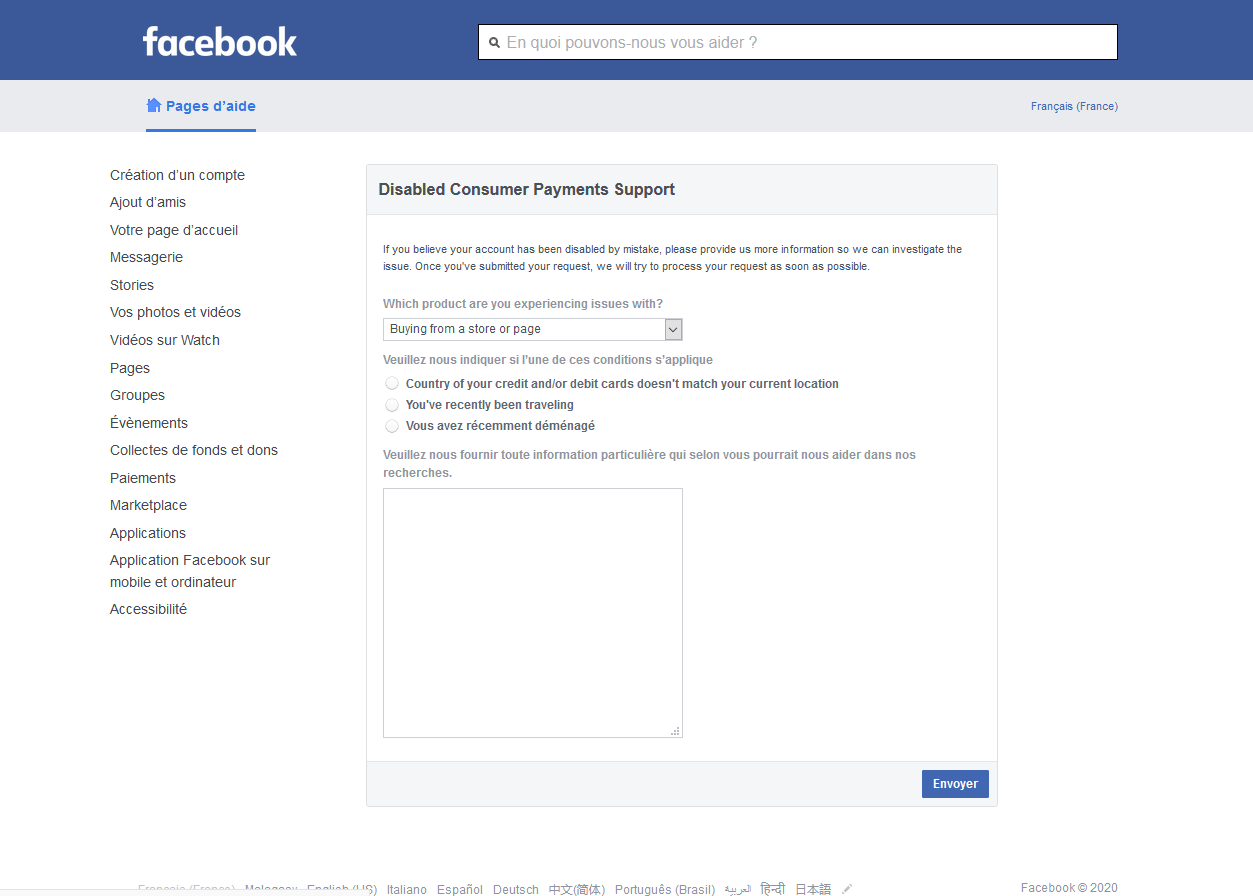Click the pencil icon beside footer languages
1253x896 pixels.
pyautogui.click(x=847, y=888)
